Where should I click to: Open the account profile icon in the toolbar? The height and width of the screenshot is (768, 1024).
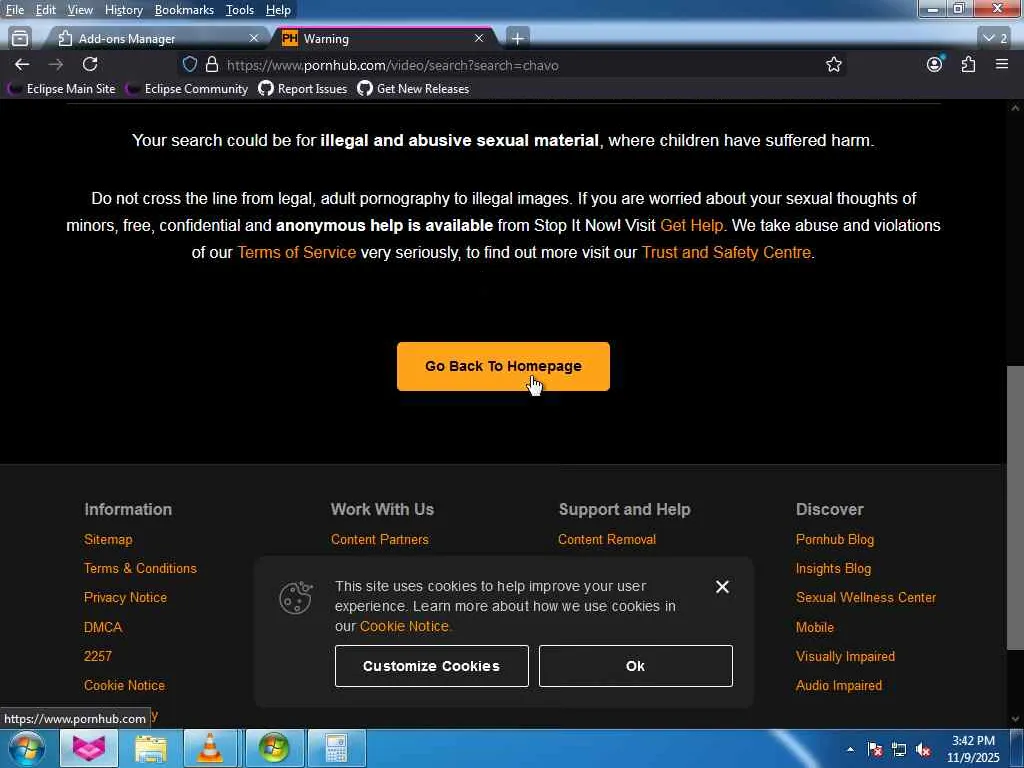(935, 65)
